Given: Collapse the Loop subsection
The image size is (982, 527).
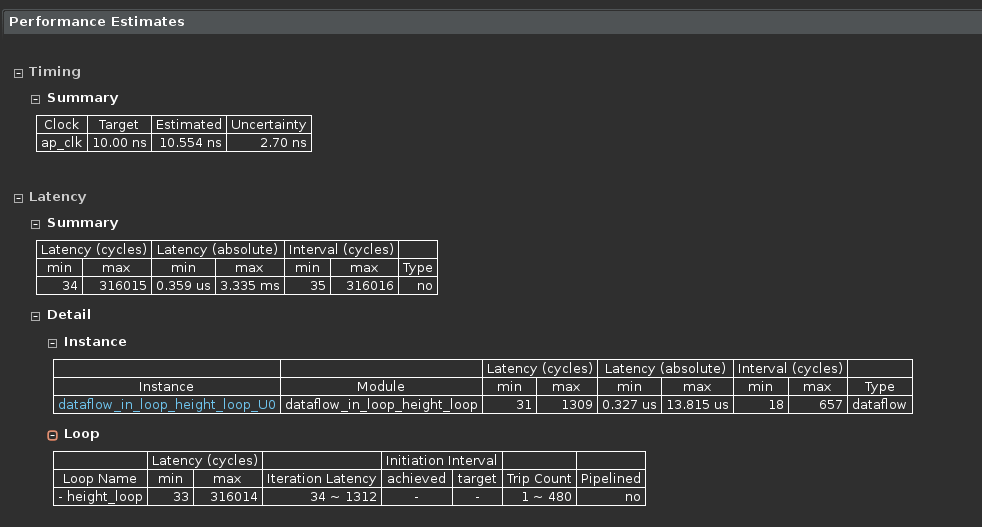Looking at the screenshot, I should click(x=52, y=435).
